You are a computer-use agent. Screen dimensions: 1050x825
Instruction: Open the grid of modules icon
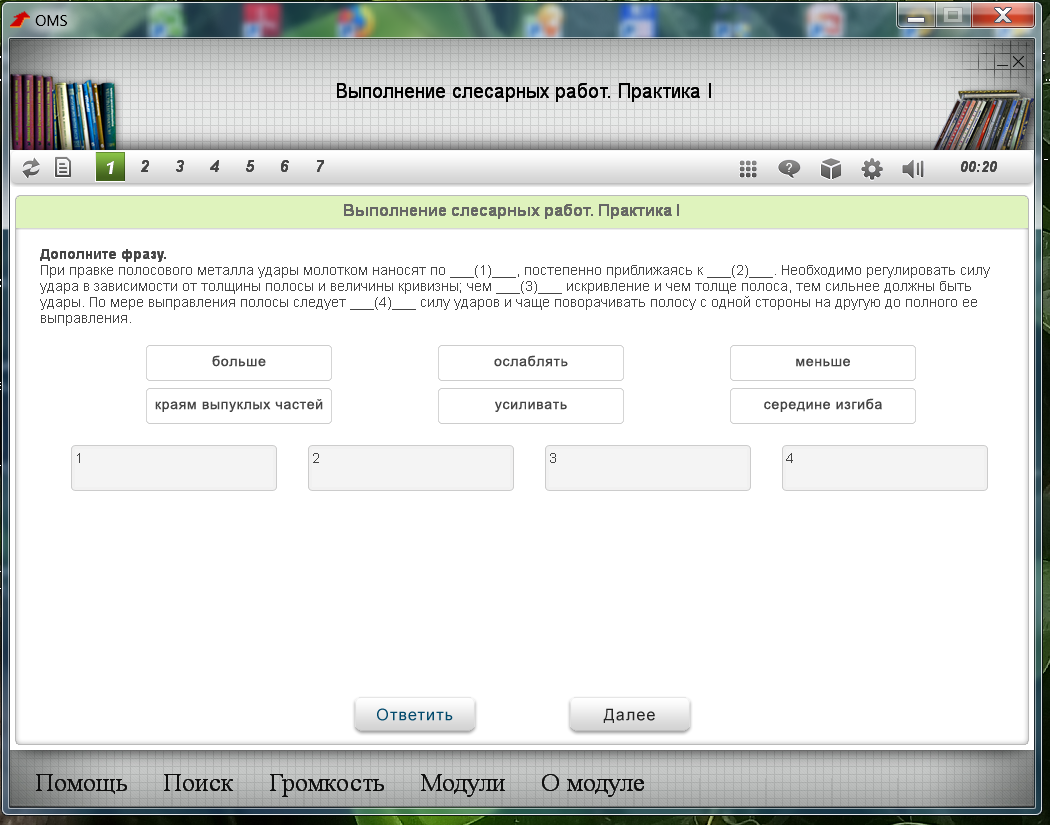[748, 169]
